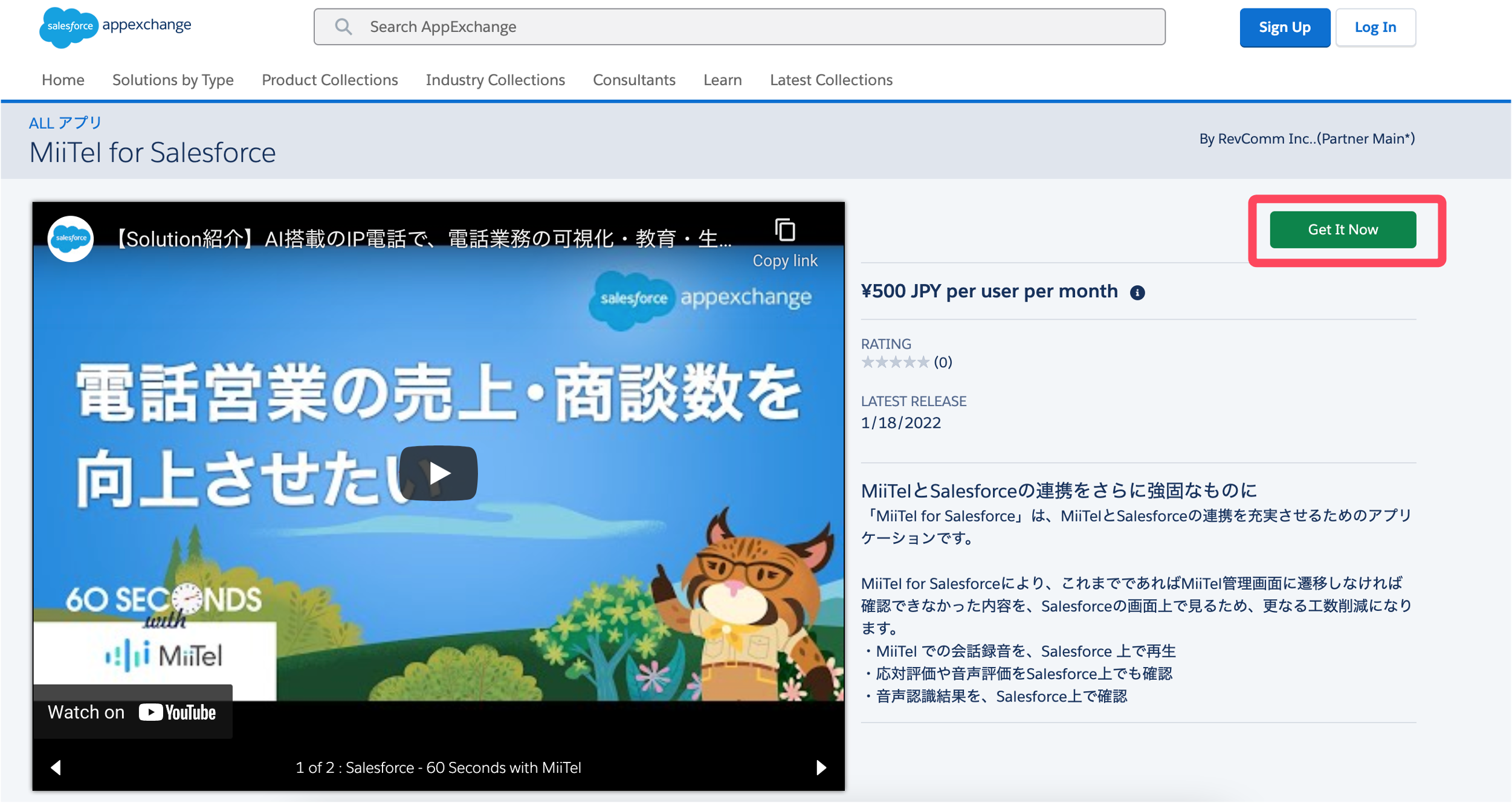
Task: Click the ¥500 JPY per user price text
Action: point(989,291)
